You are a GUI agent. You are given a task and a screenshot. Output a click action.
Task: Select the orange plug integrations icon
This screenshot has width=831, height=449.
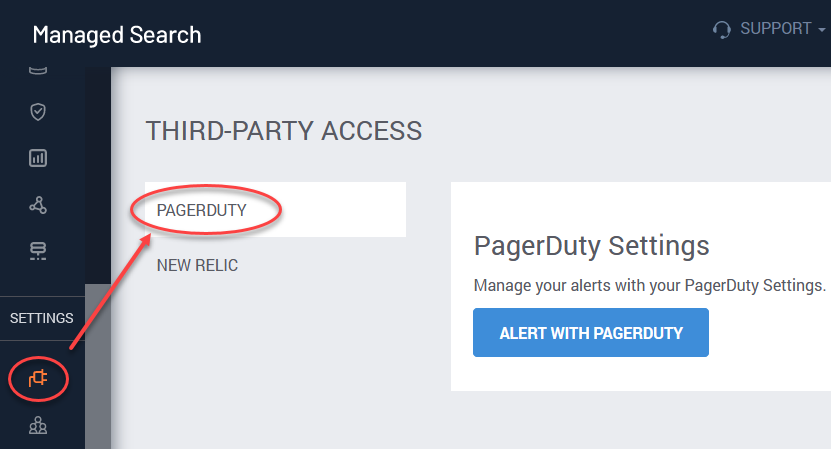point(38,378)
